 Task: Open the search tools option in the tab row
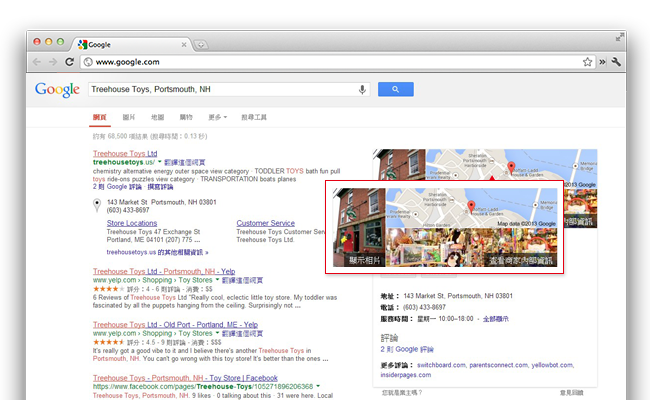(254, 117)
